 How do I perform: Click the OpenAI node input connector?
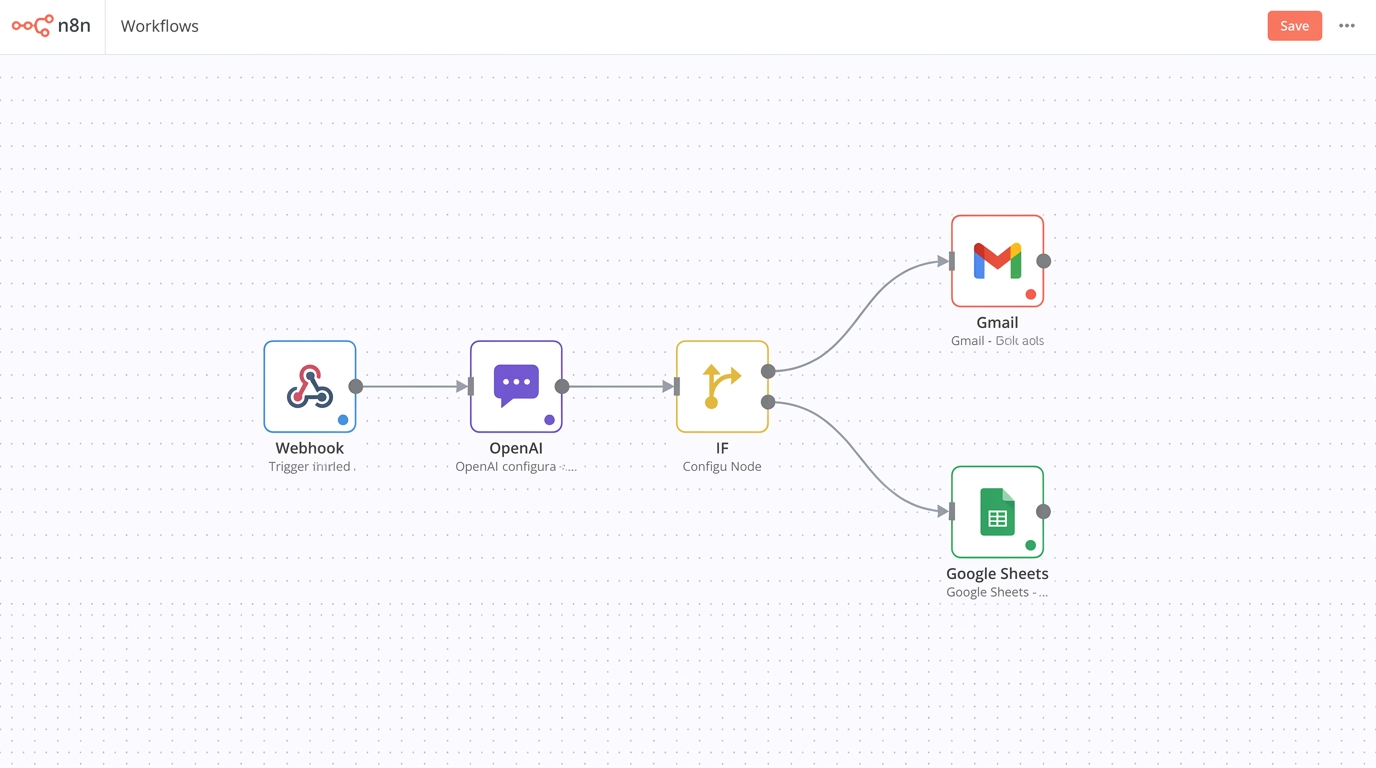pyautogui.click(x=471, y=386)
